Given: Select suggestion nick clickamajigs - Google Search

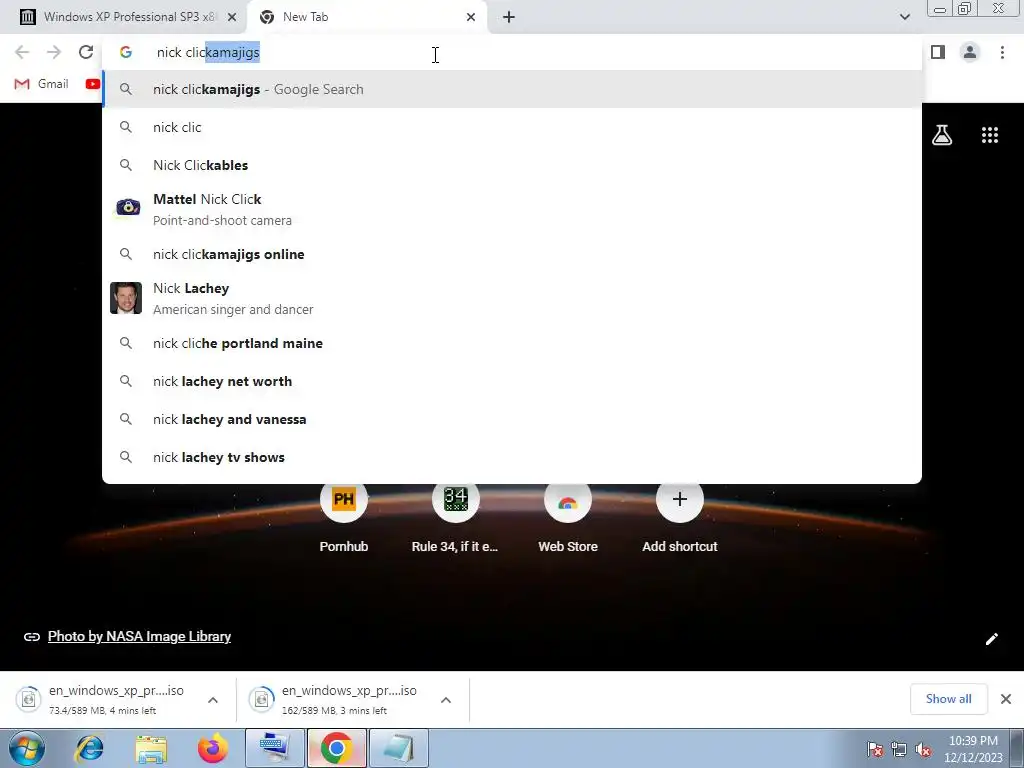Looking at the screenshot, I should [512, 89].
